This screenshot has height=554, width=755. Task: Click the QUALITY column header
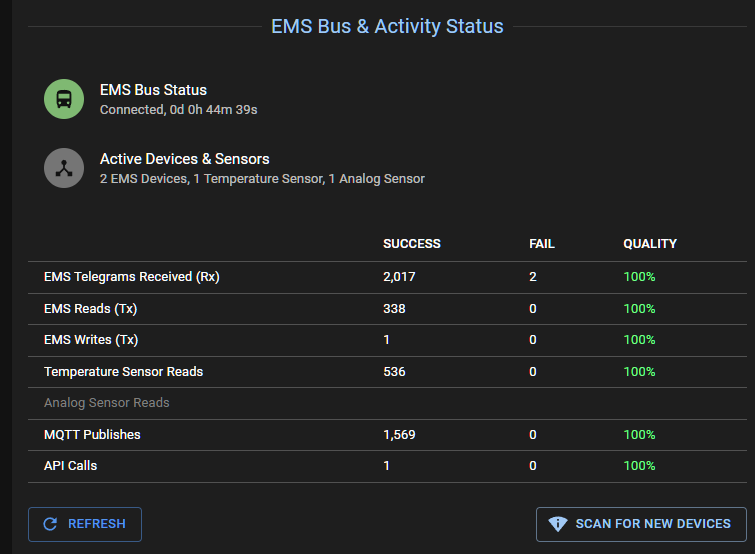click(x=650, y=244)
